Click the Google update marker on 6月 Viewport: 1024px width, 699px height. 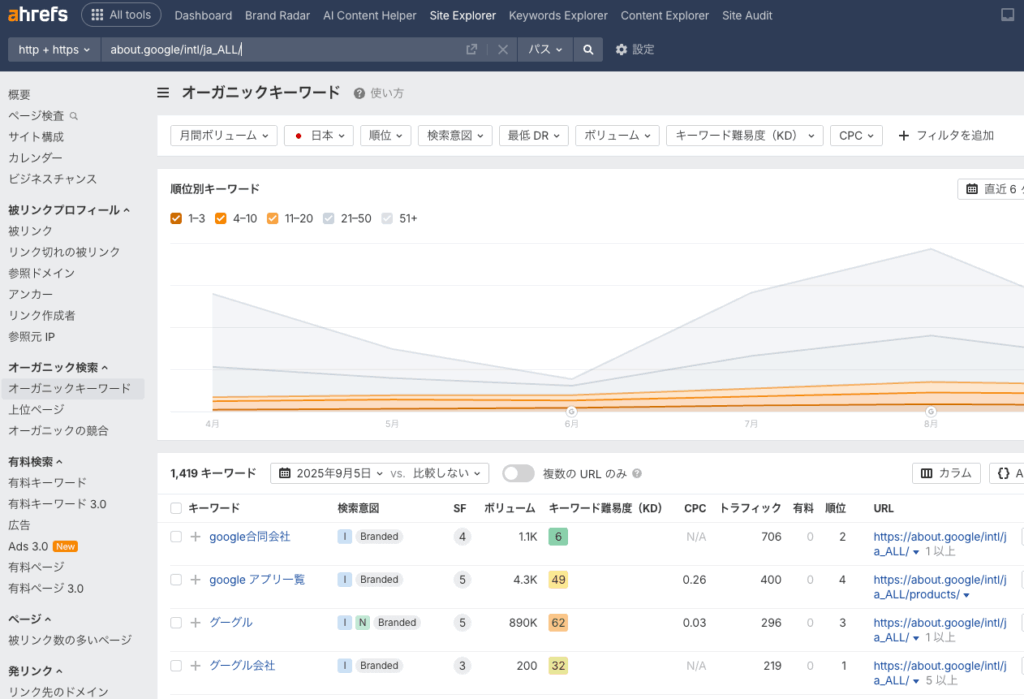(571, 411)
